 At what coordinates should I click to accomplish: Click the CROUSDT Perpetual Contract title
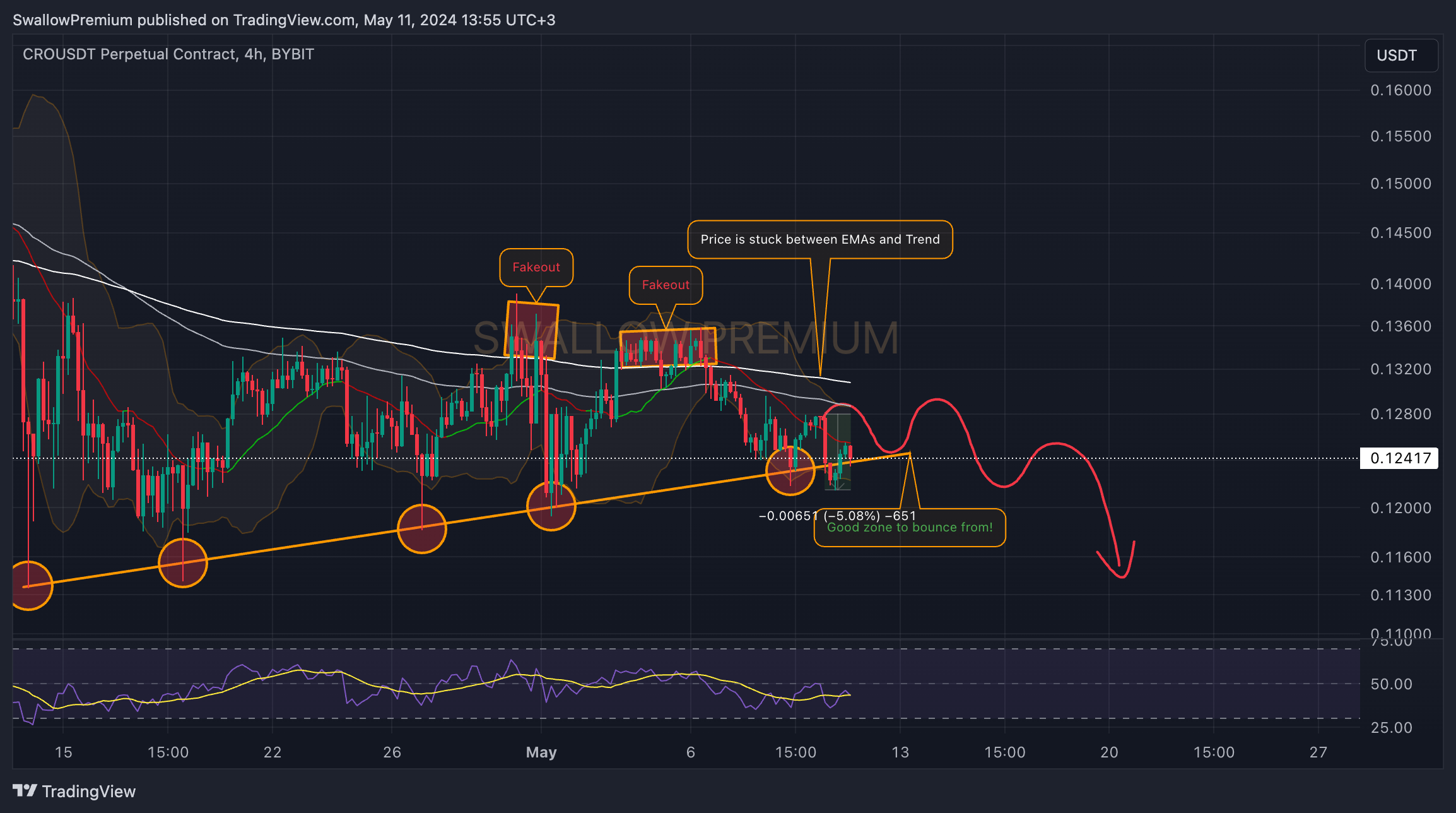(x=168, y=54)
